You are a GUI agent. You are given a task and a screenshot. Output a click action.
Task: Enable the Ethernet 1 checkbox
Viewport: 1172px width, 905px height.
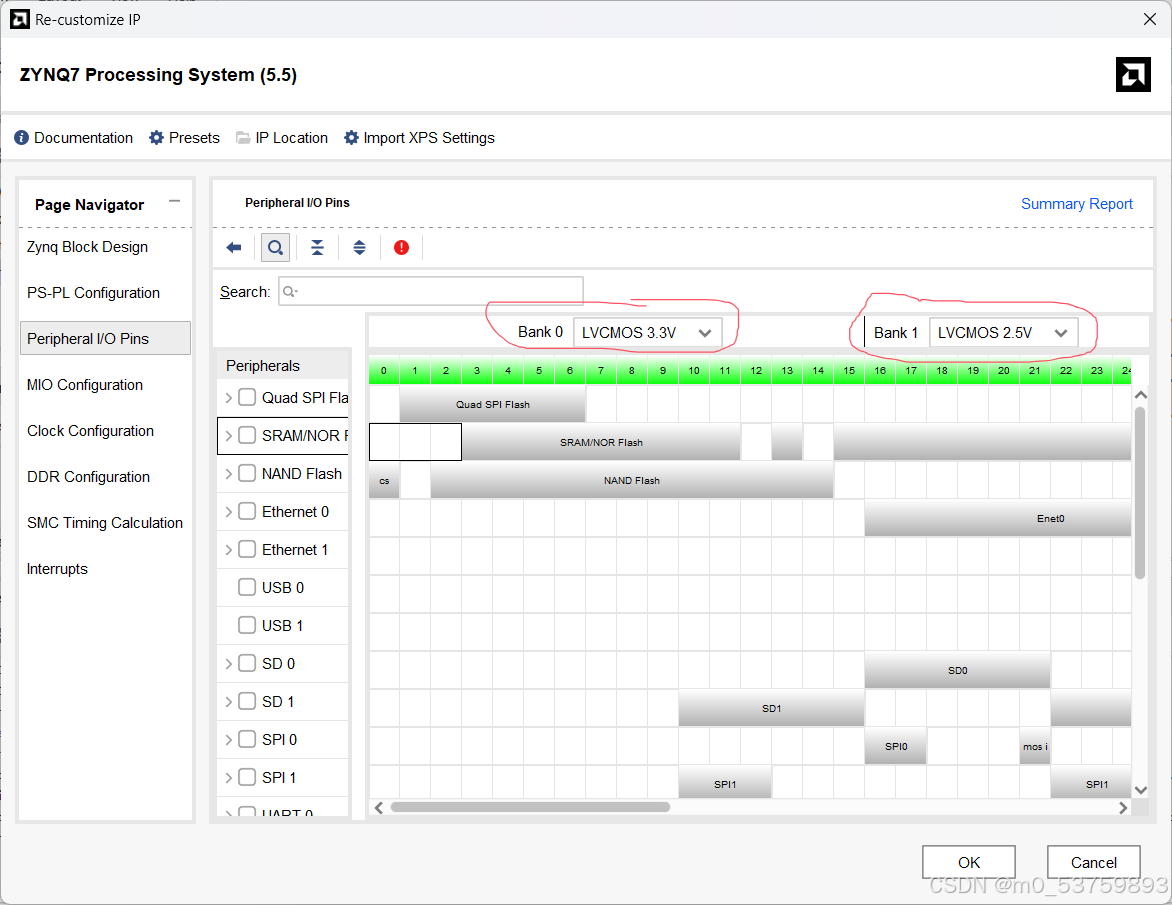pos(247,549)
